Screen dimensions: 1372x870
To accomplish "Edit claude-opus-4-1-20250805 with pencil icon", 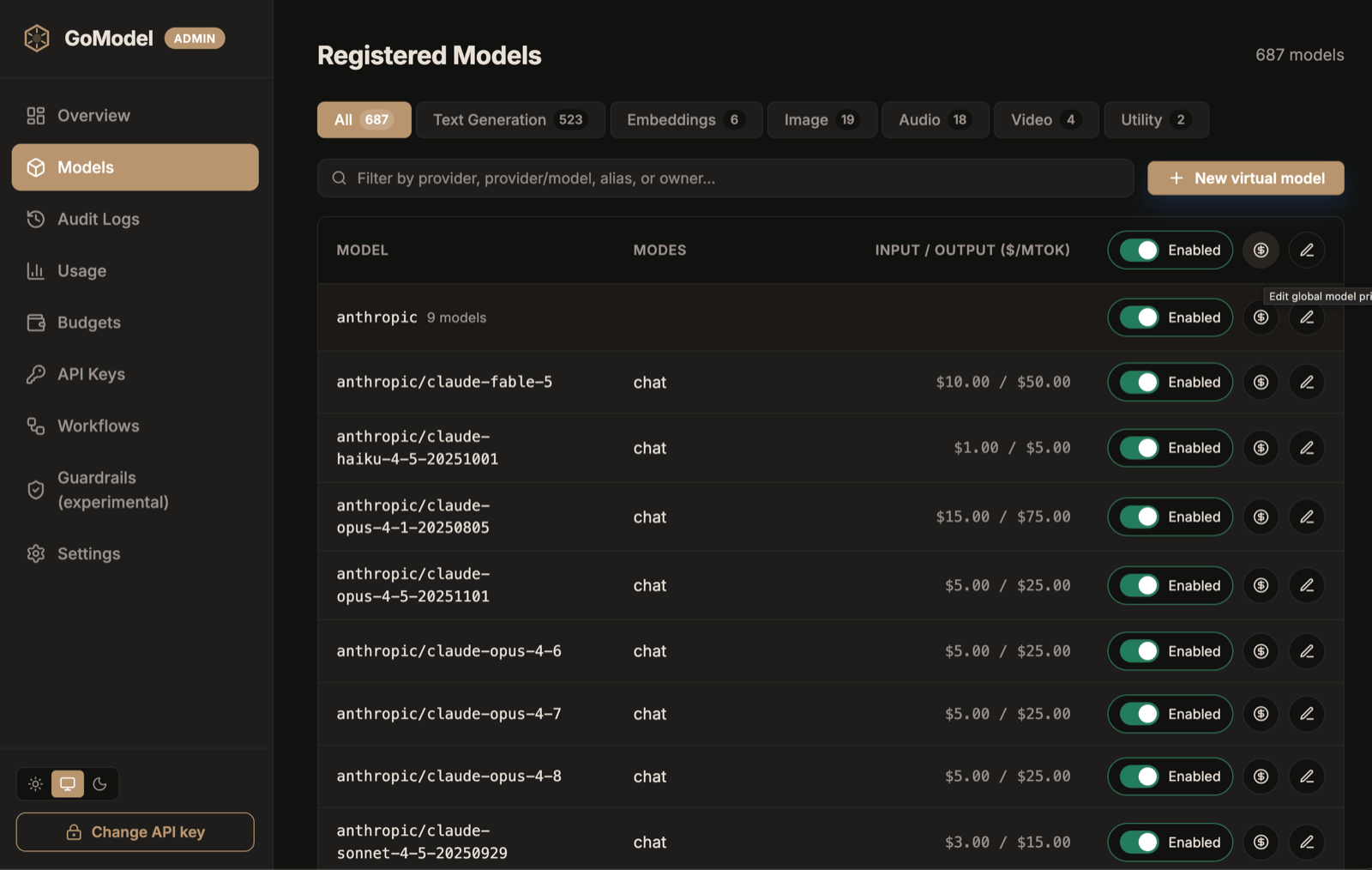I will click(1307, 517).
